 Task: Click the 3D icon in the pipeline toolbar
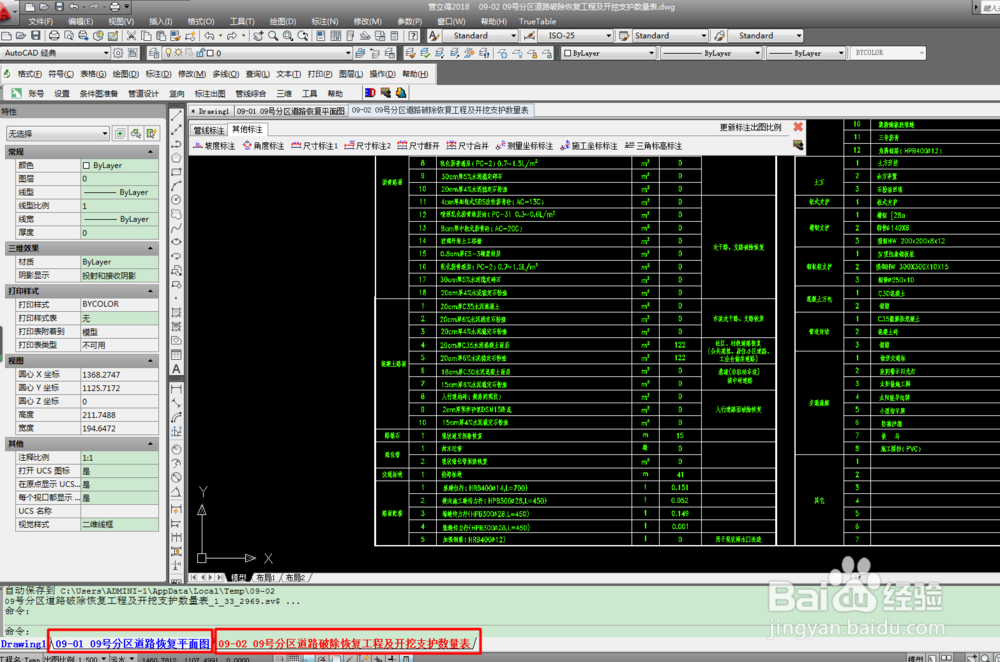coord(370,93)
